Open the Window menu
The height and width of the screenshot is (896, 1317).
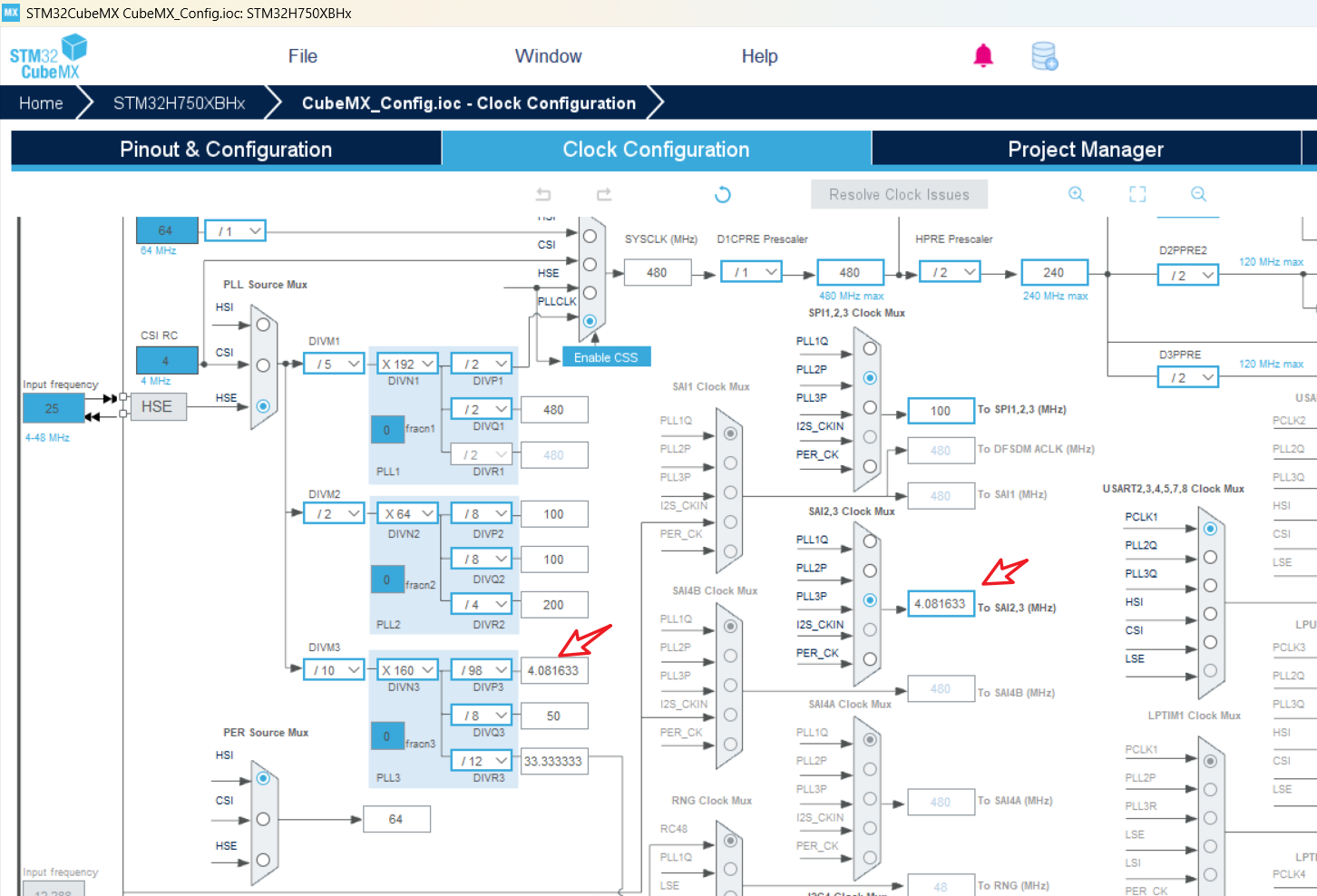pos(549,56)
